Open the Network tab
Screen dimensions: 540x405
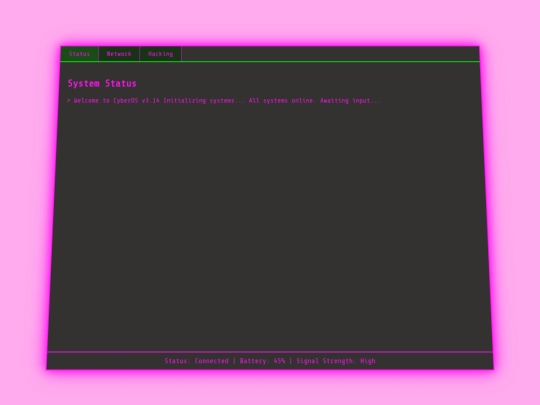click(x=119, y=54)
